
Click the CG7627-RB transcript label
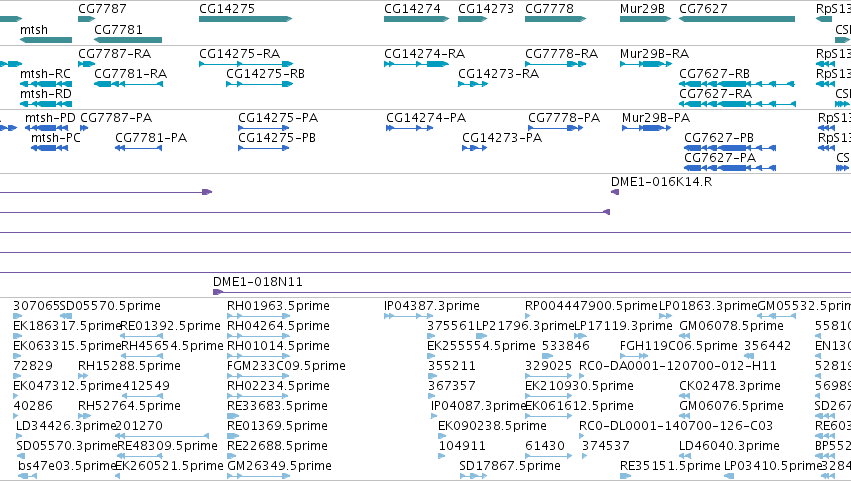coord(714,74)
